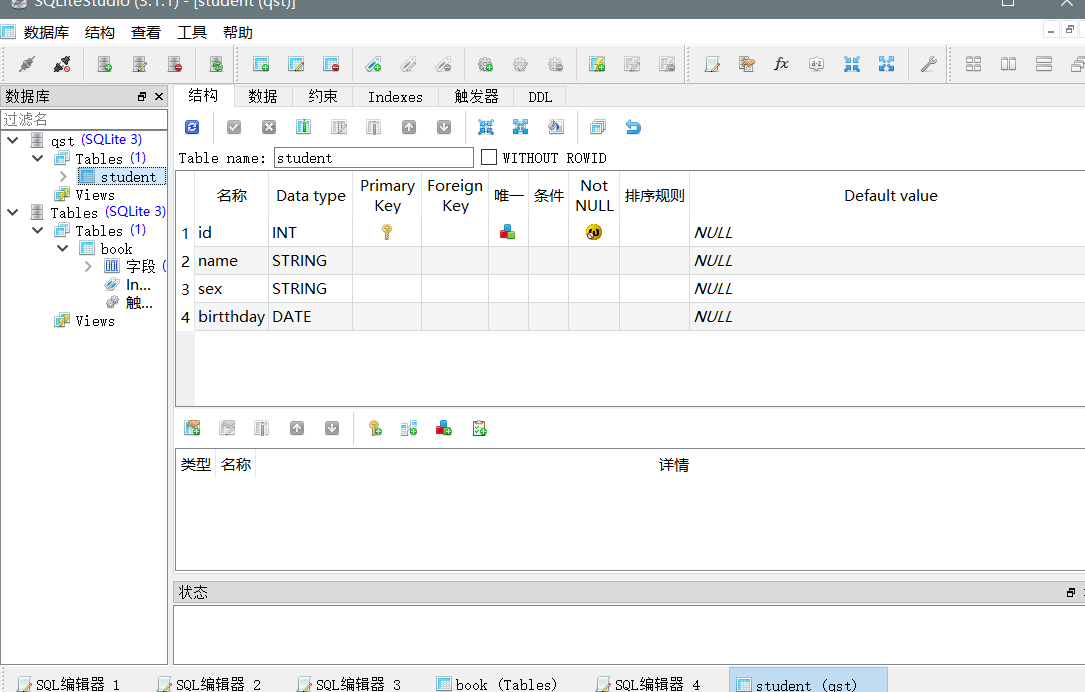Click the create index icon

tap(374, 64)
